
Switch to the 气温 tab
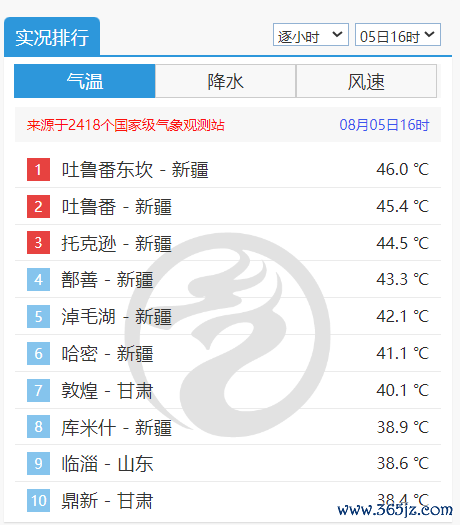click(84, 81)
